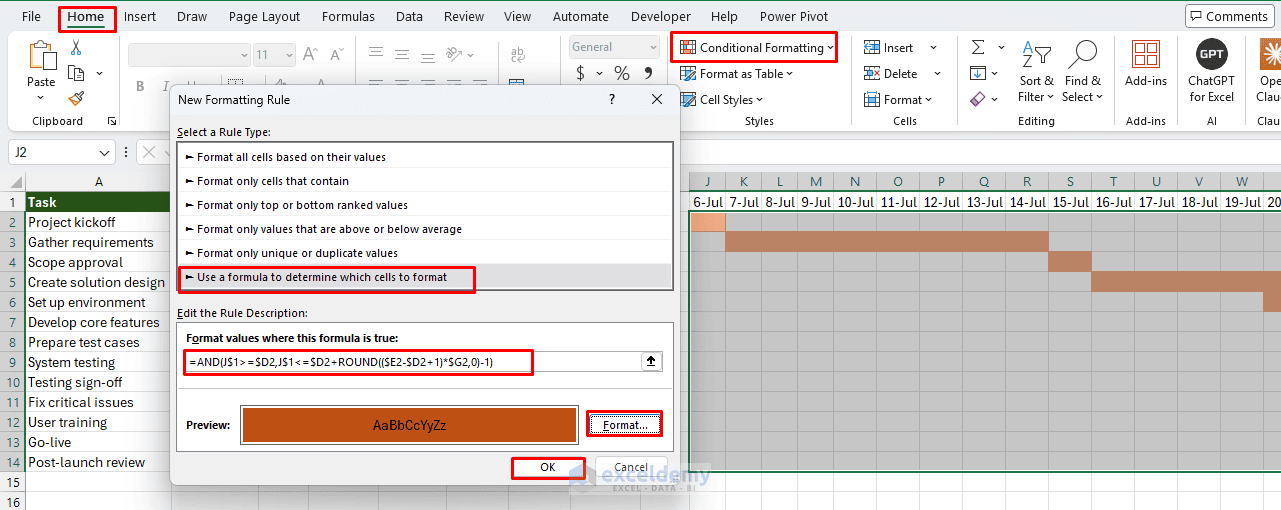
Task: Select the Format Painter brush icon
Action: pos(76,98)
